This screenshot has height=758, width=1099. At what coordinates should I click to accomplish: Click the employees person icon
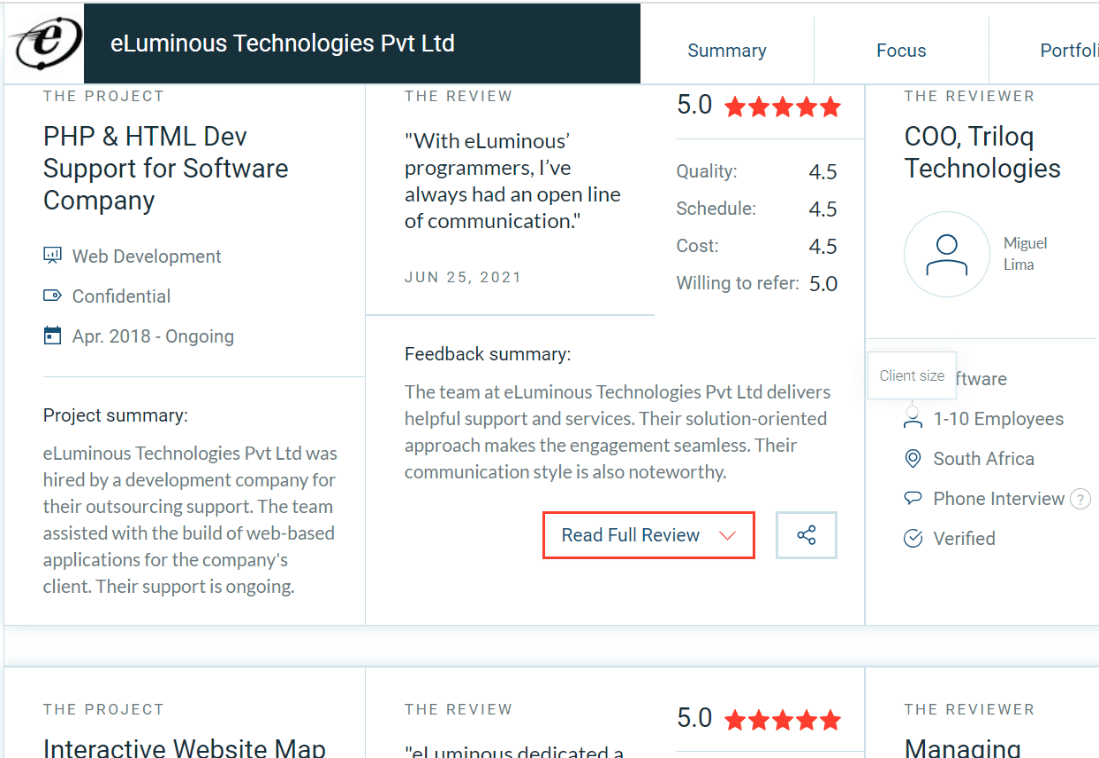(x=912, y=420)
